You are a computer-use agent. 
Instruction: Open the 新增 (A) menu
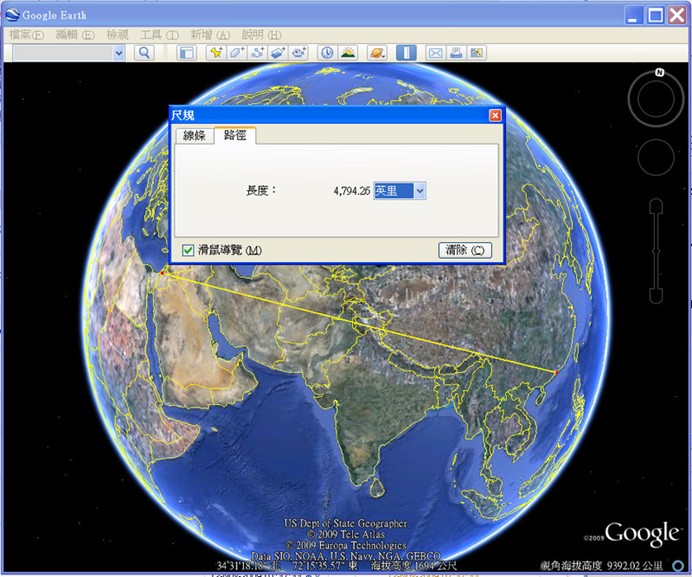click(x=210, y=35)
